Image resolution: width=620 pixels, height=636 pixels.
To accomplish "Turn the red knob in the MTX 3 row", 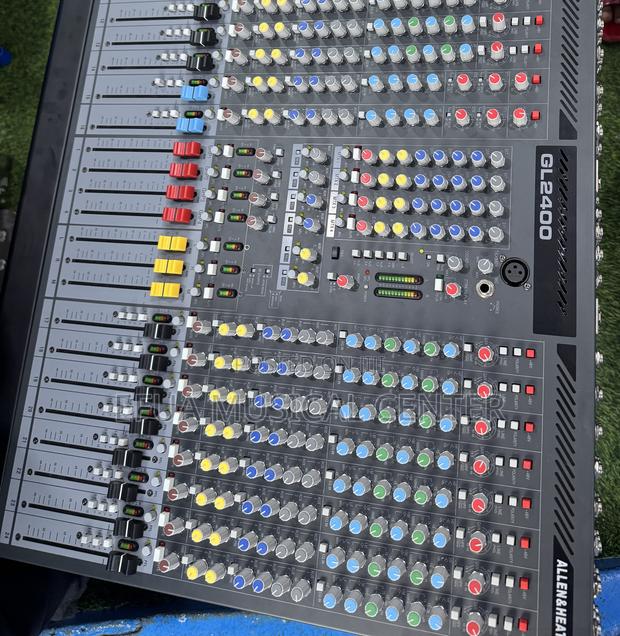I will coord(363,202).
